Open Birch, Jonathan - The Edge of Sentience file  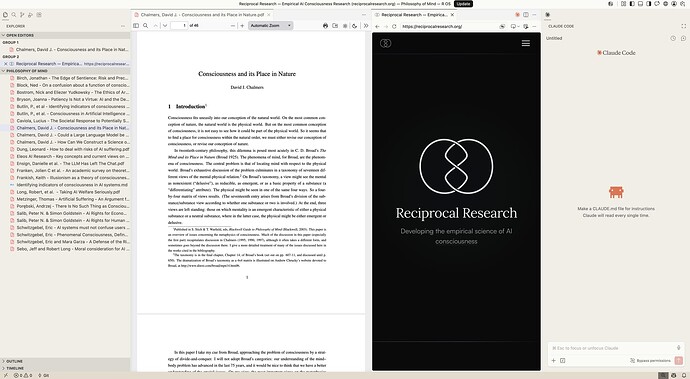65,78
